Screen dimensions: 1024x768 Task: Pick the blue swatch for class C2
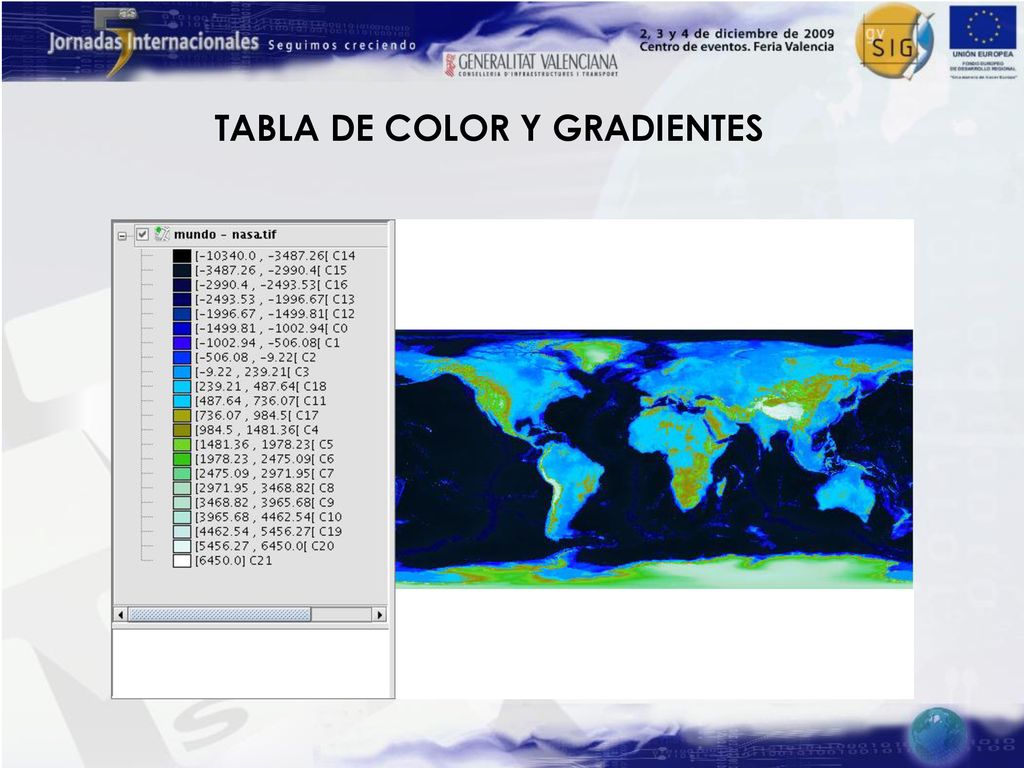(182, 357)
